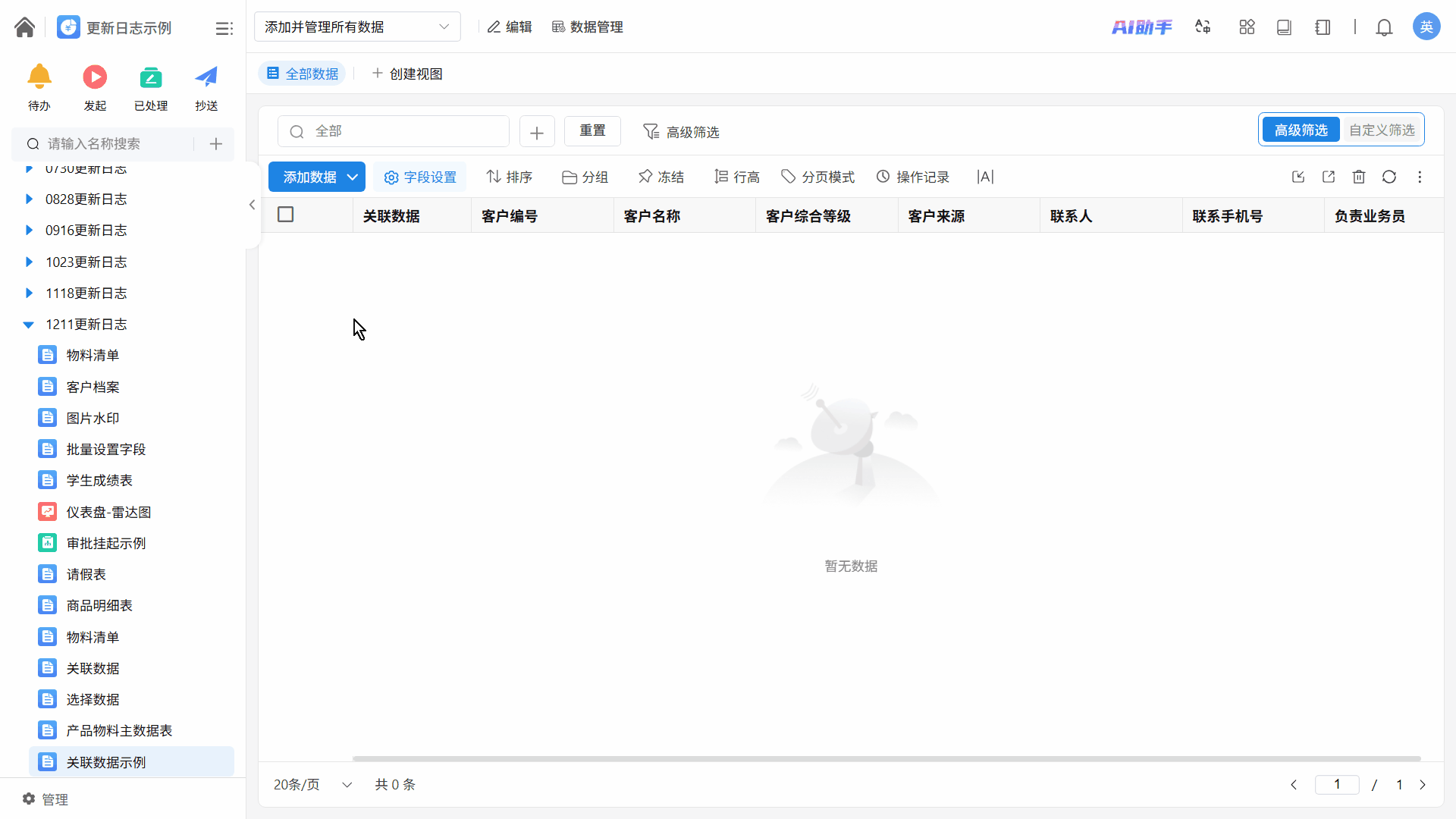Click the 添加数据 button

pos(309,177)
